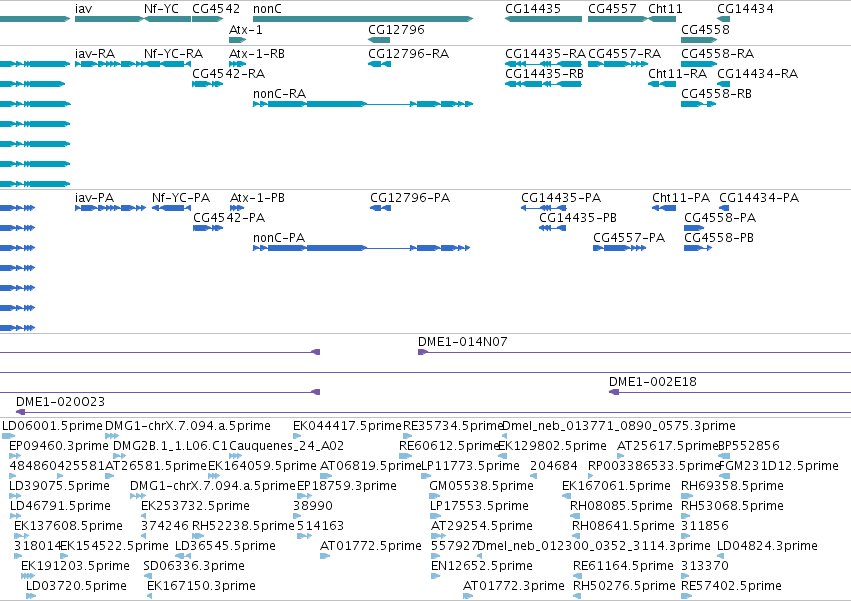Select the LD04824.3prime EST label
The width and height of the screenshot is (851, 601).
[x=767, y=546]
